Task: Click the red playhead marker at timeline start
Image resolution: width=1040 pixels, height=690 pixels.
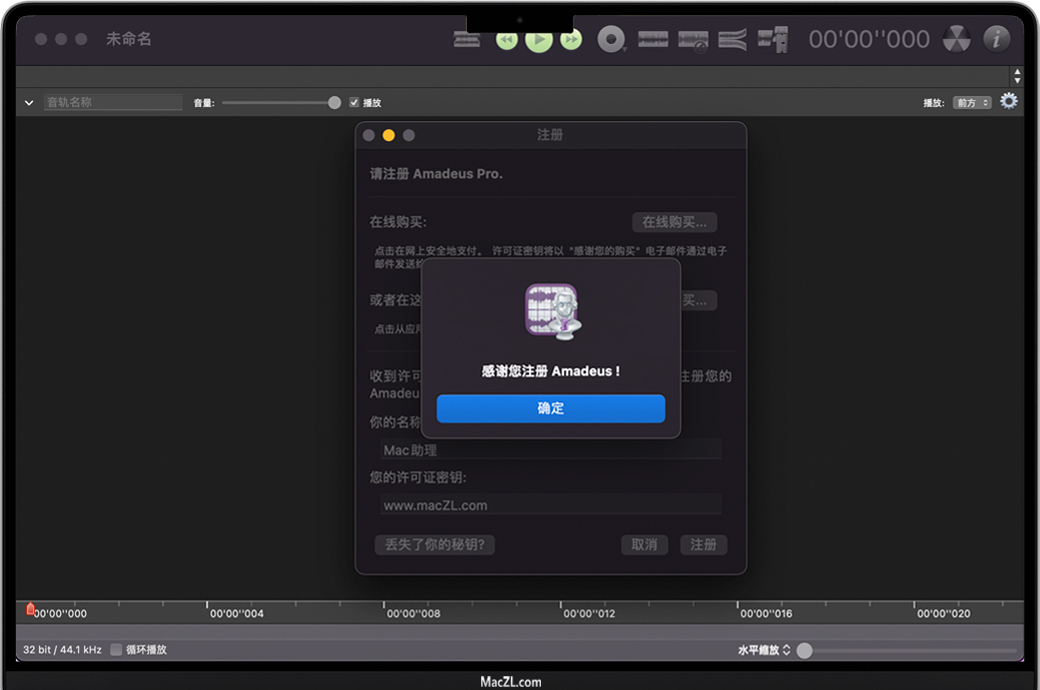Action: click(31, 608)
